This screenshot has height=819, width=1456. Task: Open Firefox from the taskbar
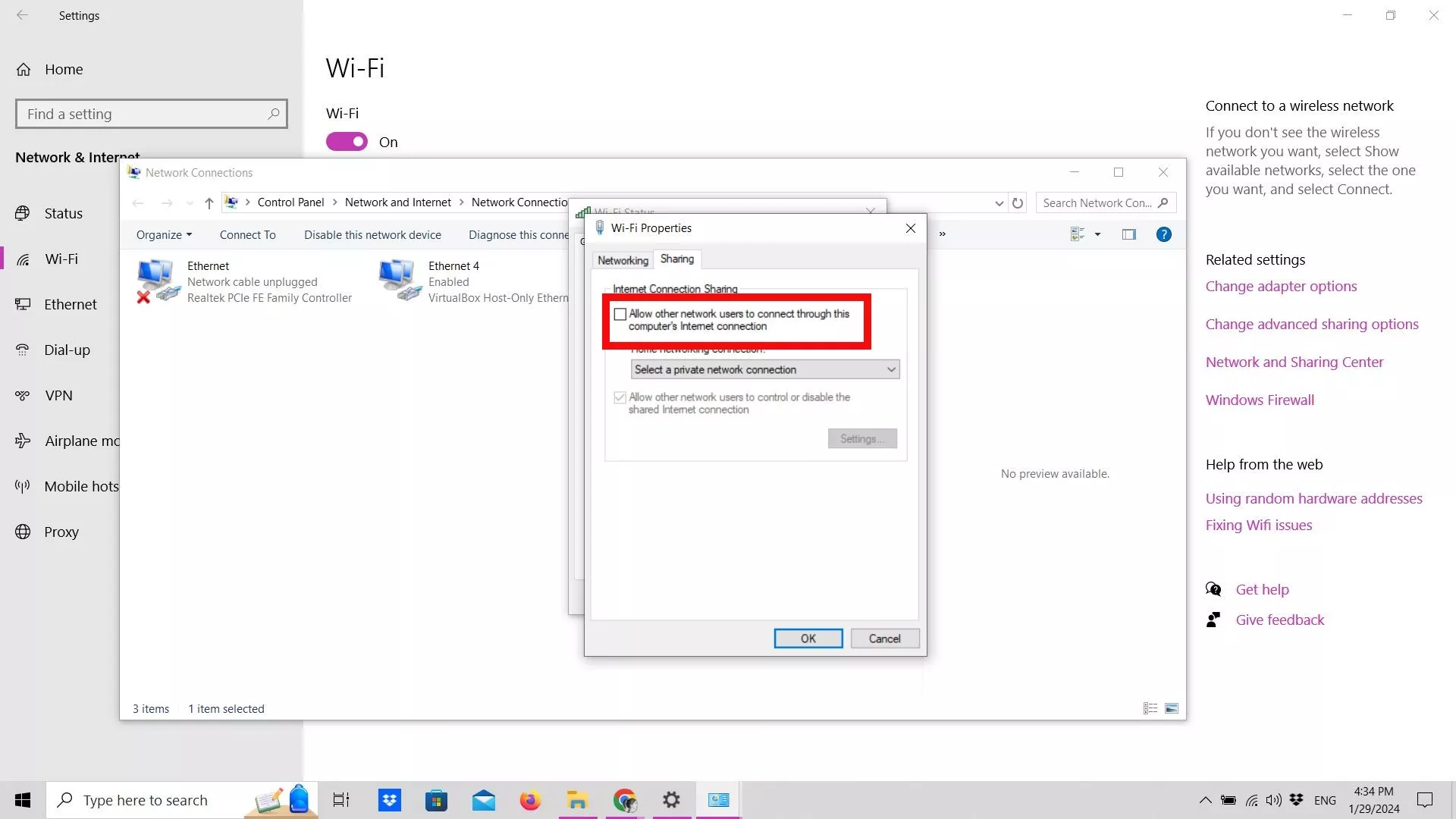tap(530, 800)
